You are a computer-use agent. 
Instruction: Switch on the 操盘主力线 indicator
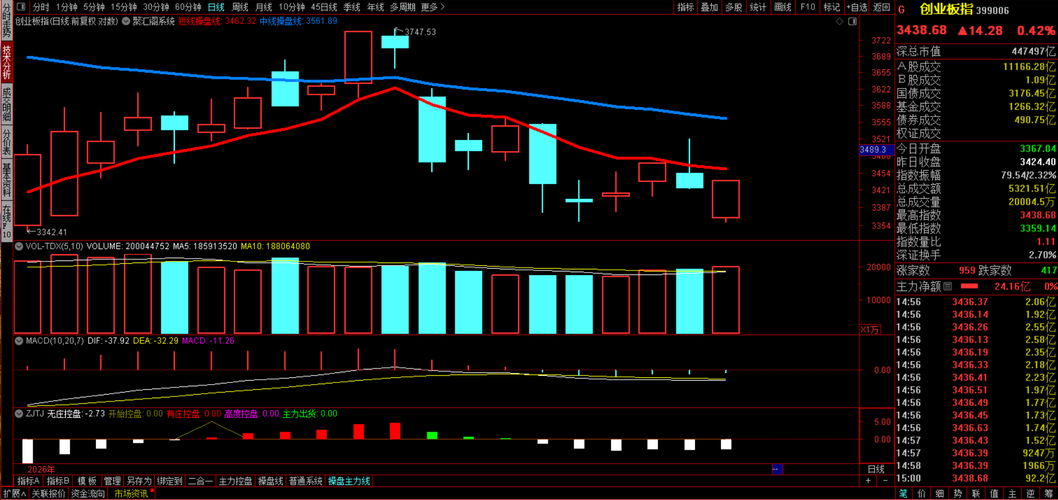coord(349,481)
